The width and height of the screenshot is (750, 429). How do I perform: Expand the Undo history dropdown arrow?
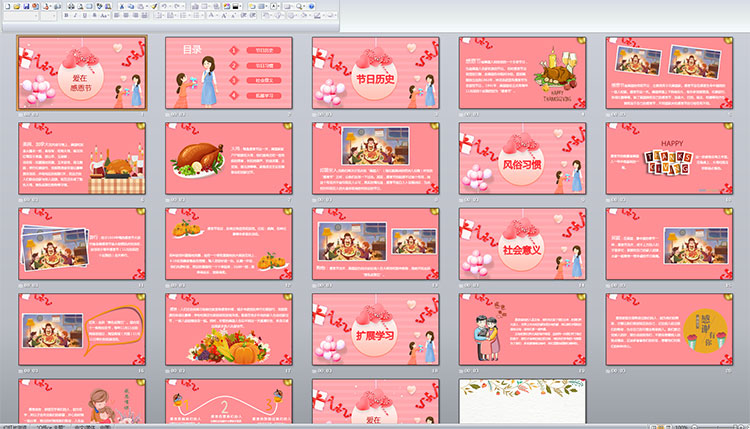pos(170,6)
